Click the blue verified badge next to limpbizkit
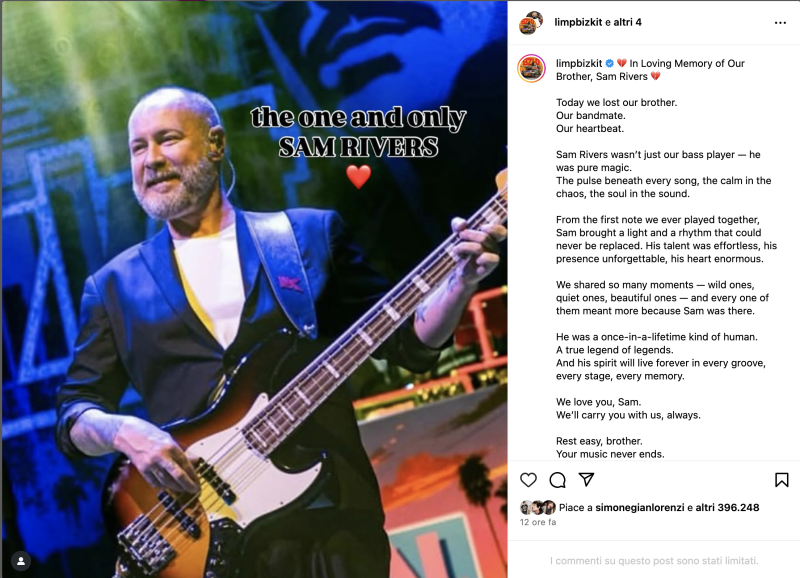800x578 pixels. click(x=610, y=63)
